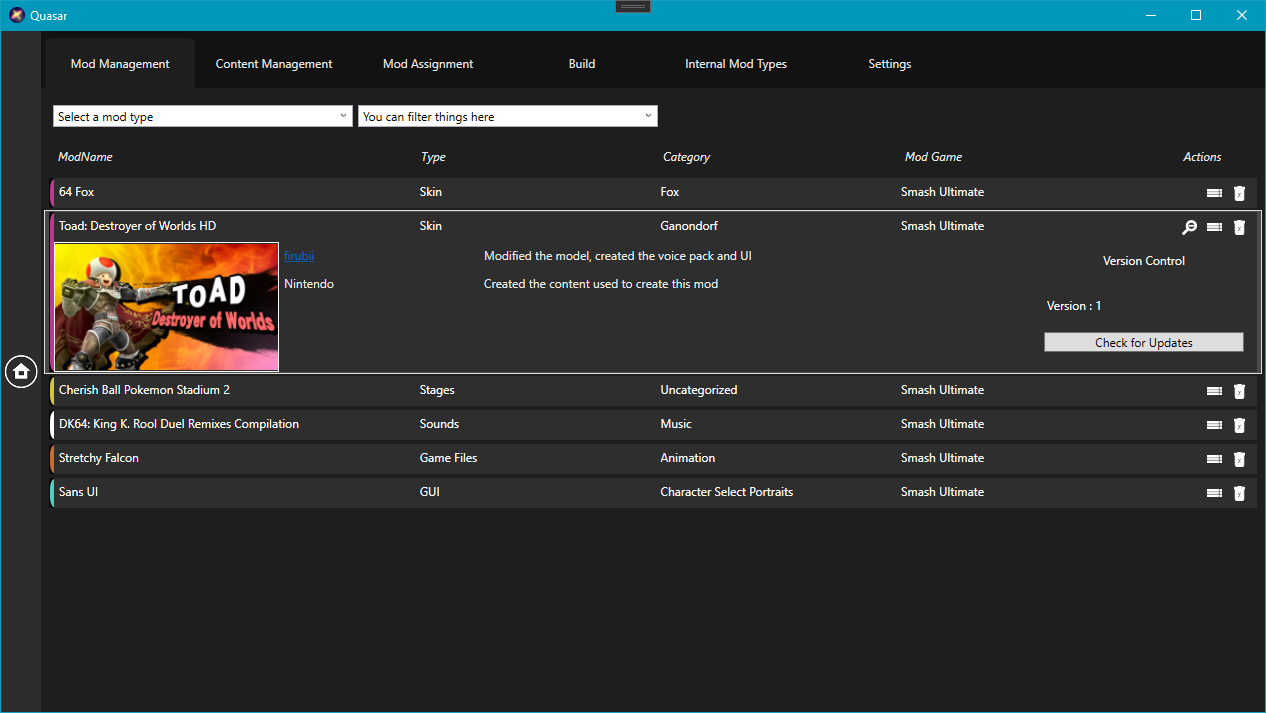1266x713 pixels.
Task: Click the trash icon for Sans UI
Action: click(1239, 492)
